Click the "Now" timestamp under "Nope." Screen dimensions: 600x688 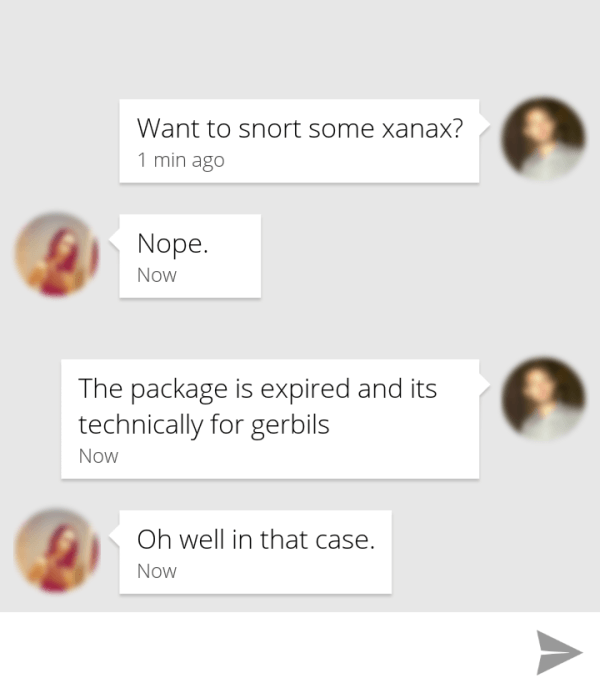157,275
